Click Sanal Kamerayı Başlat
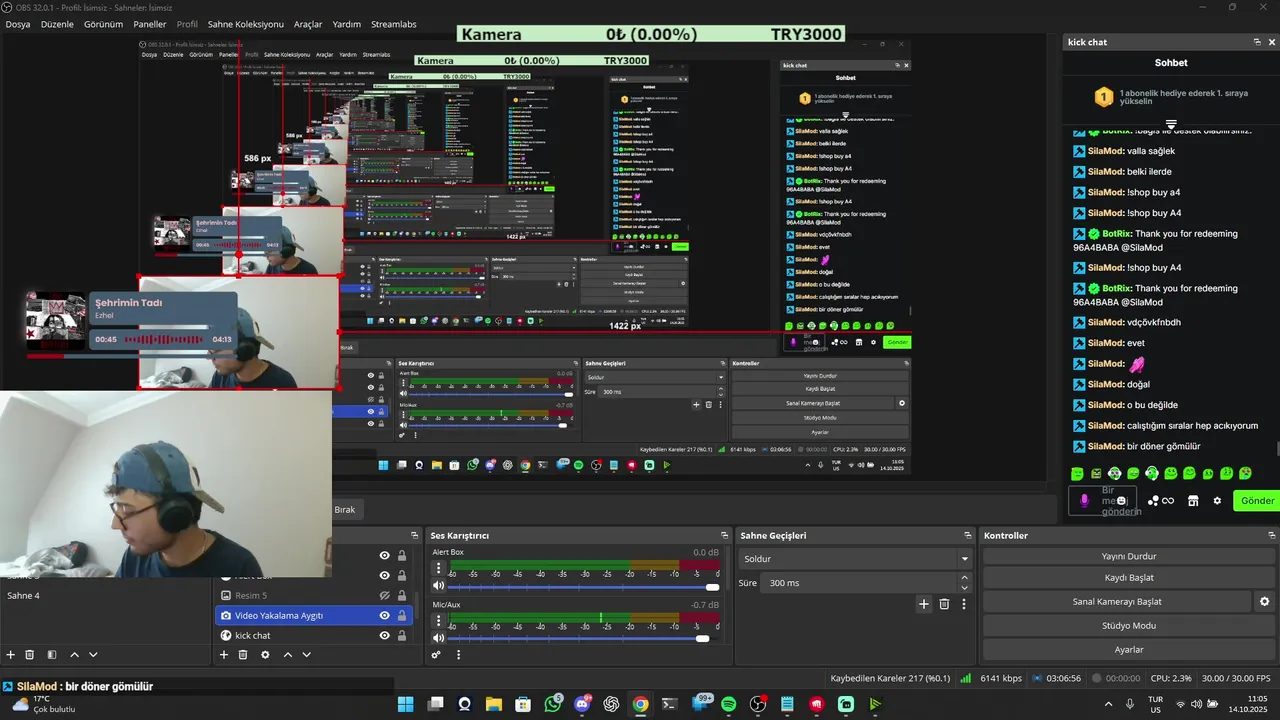Screen dimensions: 1280x720 click(x=1117, y=602)
